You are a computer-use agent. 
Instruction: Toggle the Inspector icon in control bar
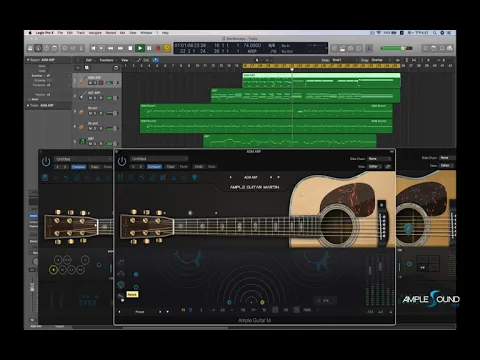pyautogui.click(x=38, y=48)
